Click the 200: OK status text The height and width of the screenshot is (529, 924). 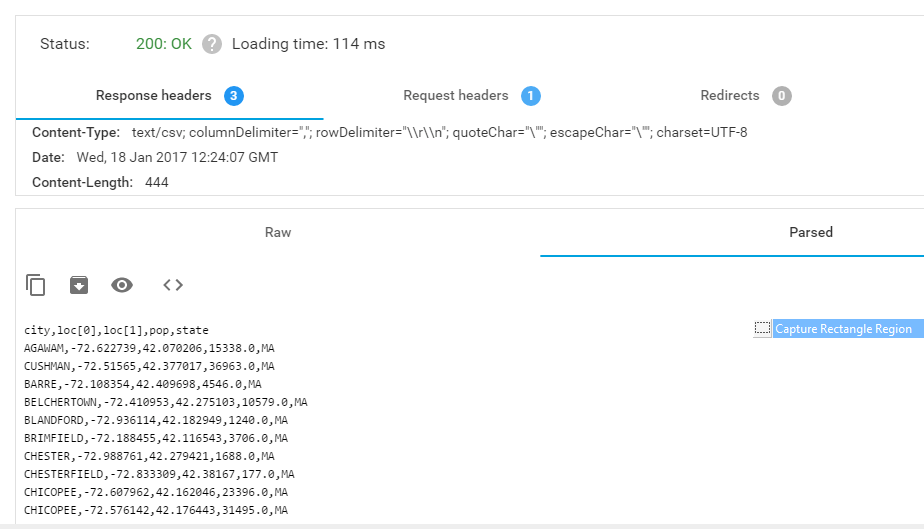(x=164, y=44)
